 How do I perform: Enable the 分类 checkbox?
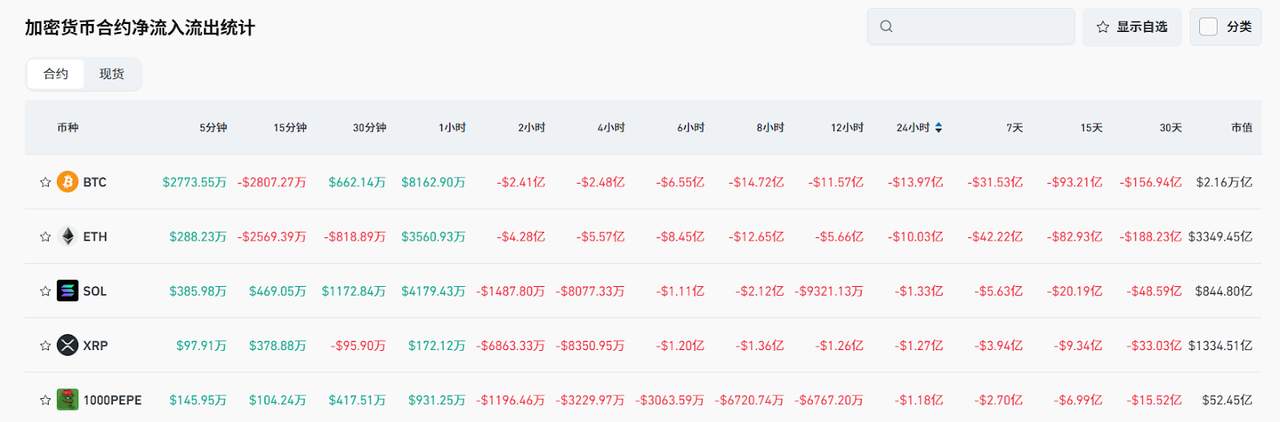(1208, 27)
